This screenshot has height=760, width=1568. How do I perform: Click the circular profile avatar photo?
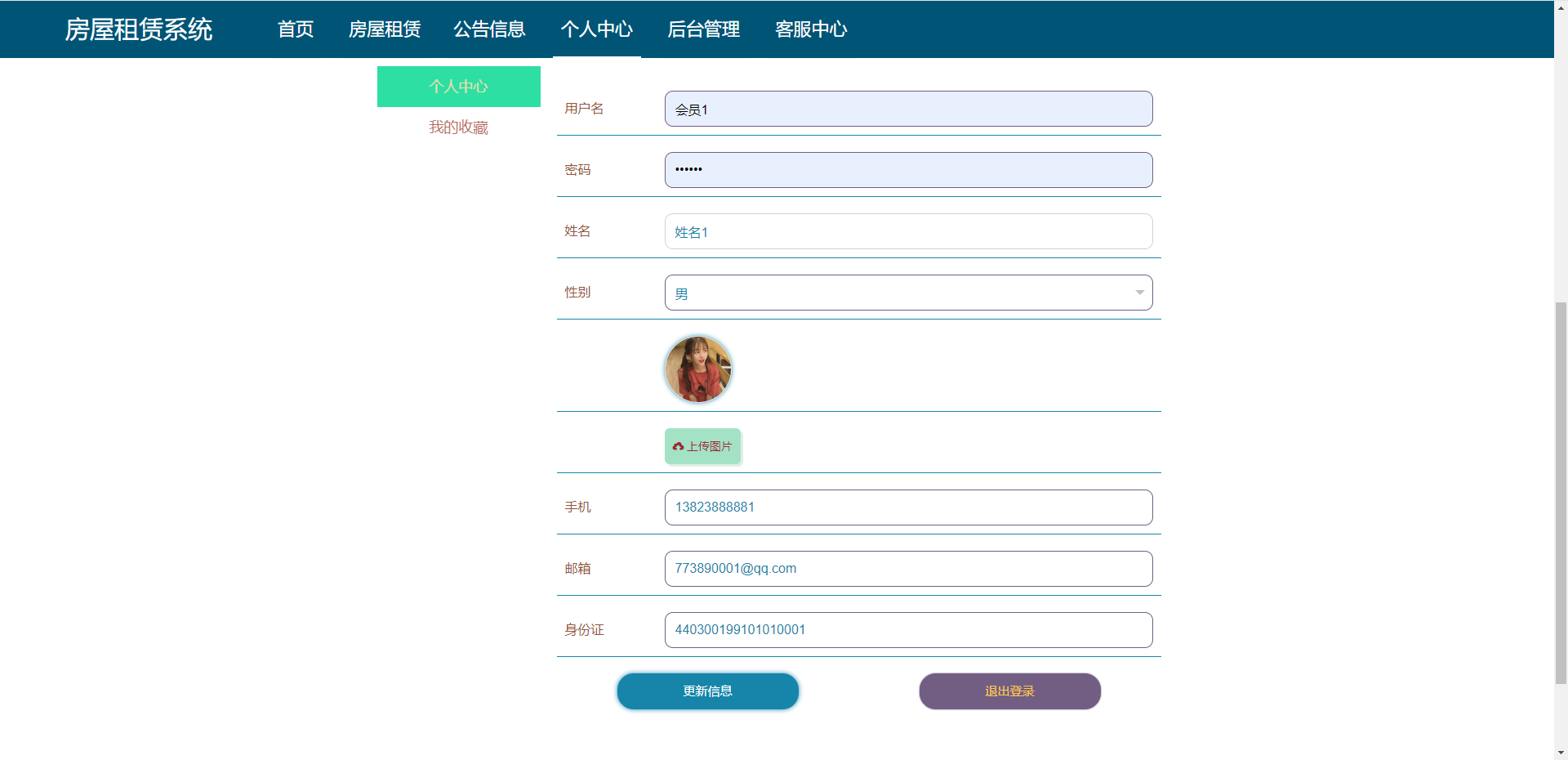tap(698, 369)
